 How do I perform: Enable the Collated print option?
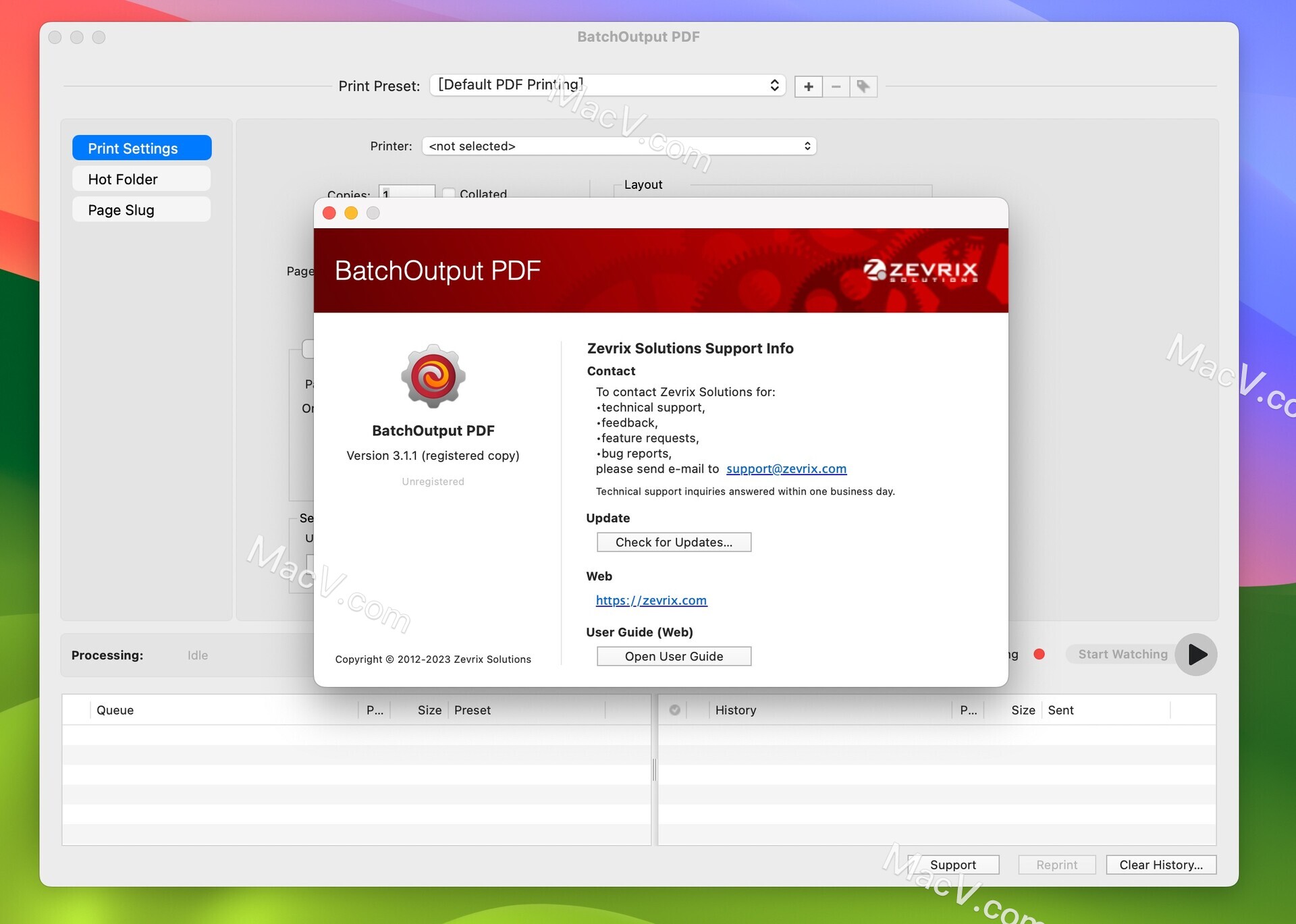click(x=451, y=193)
